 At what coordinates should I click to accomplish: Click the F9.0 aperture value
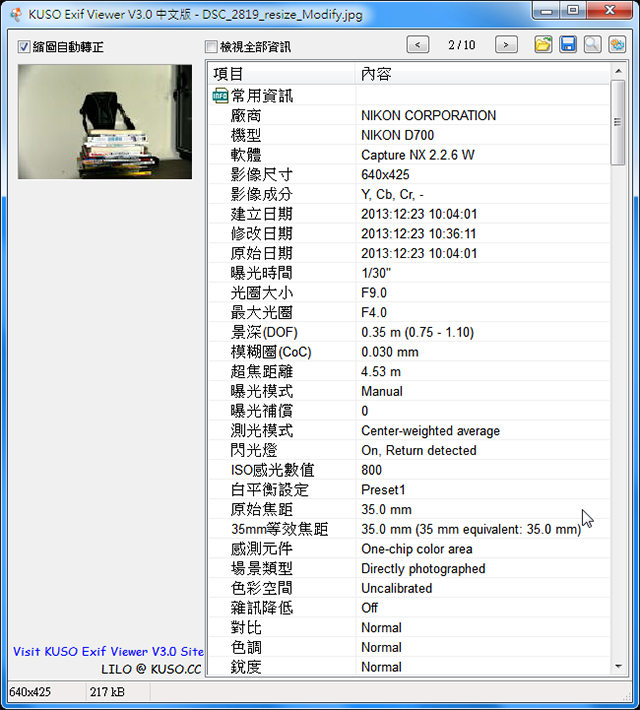pos(374,293)
